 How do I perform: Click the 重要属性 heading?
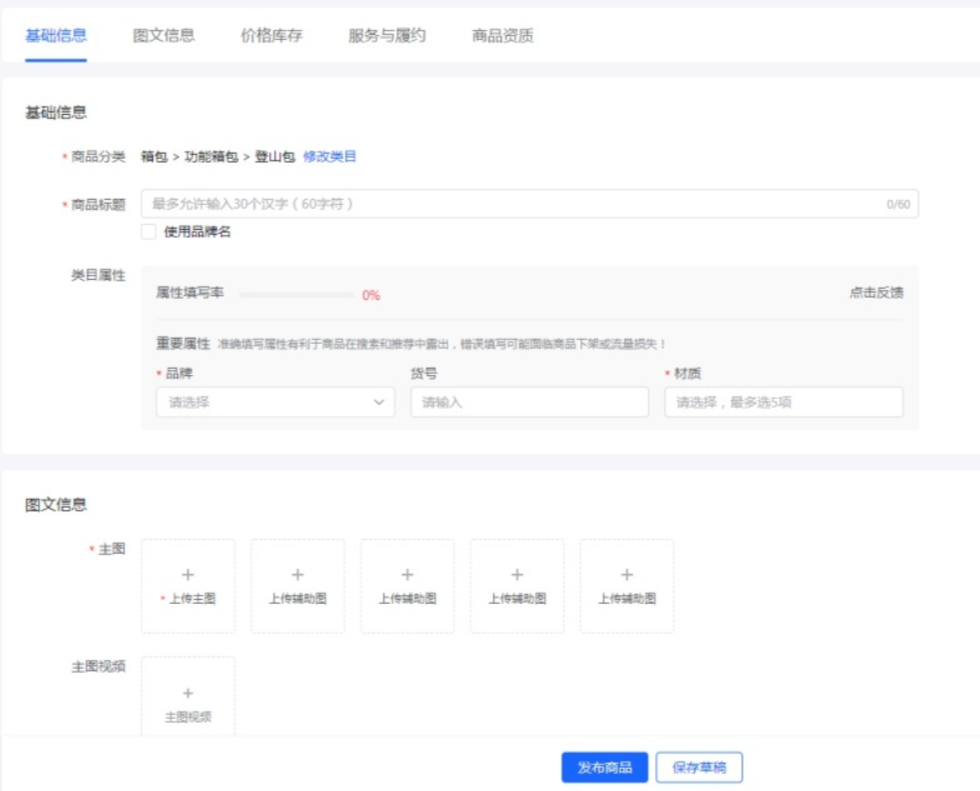(183, 344)
